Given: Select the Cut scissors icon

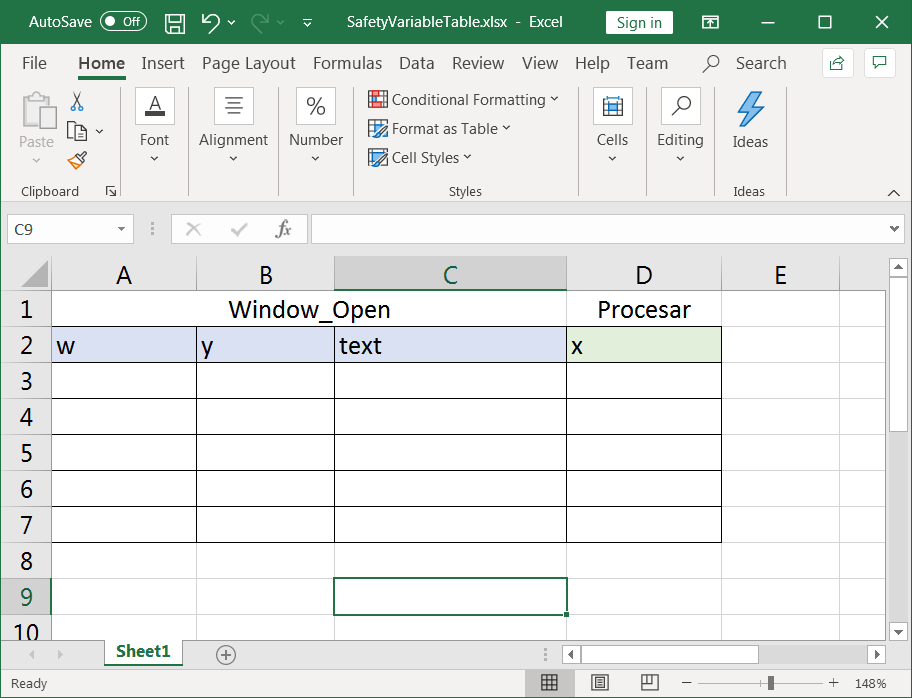Looking at the screenshot, I should 77,101.
